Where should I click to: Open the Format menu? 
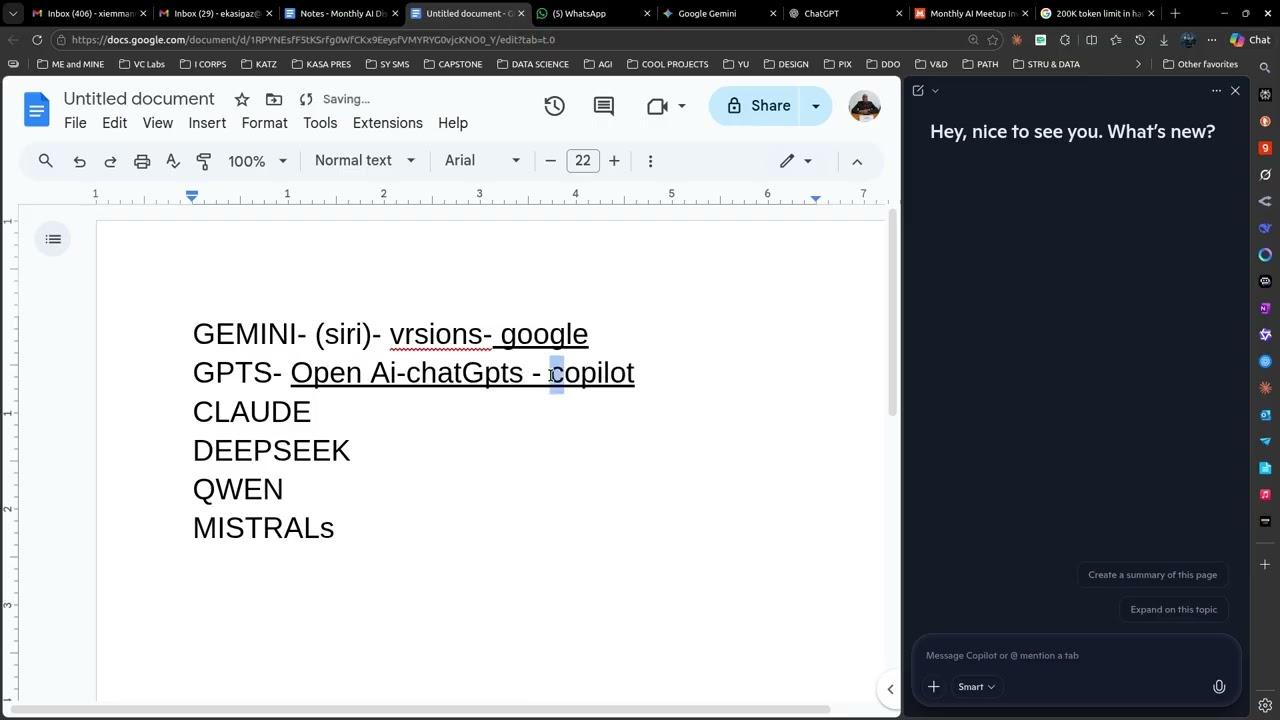(x=264, y=123)
